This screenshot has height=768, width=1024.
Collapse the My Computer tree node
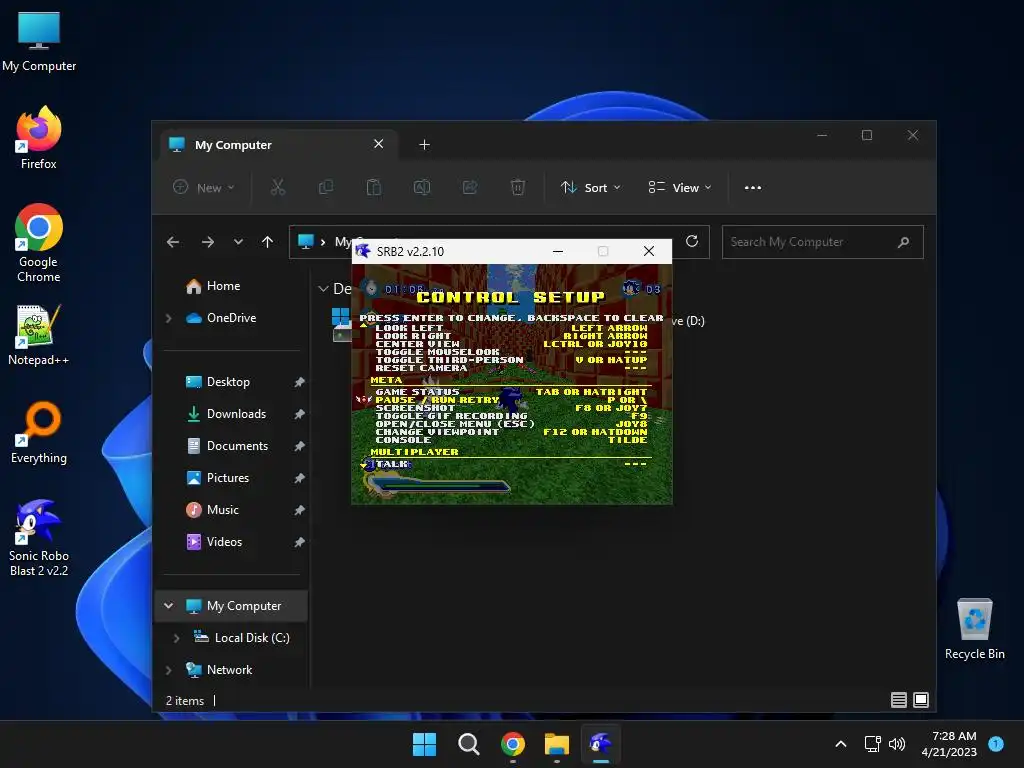pos(168,606)
